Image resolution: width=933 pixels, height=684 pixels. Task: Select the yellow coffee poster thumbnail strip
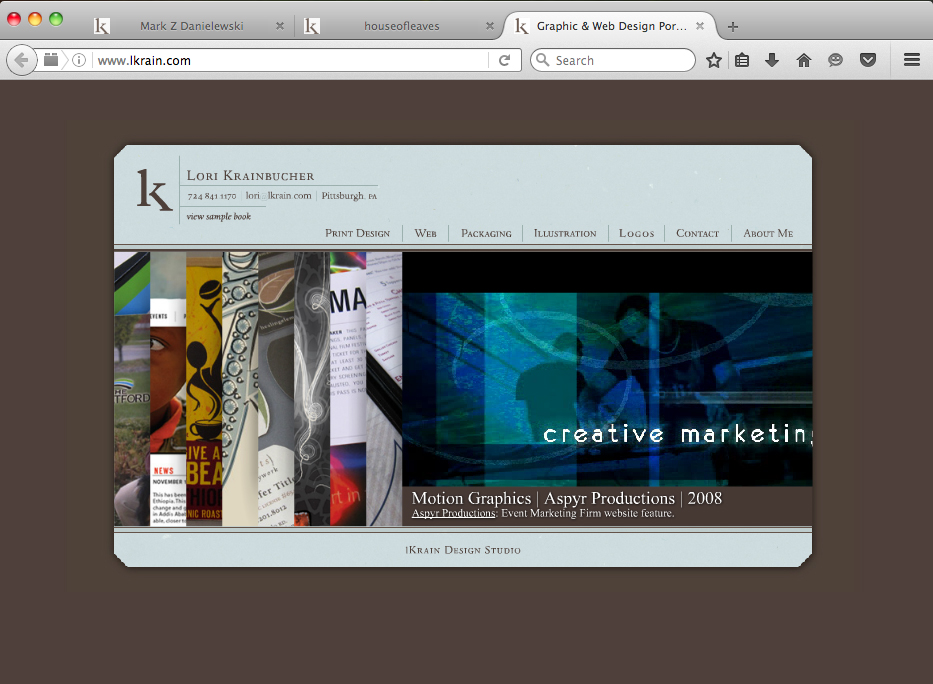(x=204, y=389)
